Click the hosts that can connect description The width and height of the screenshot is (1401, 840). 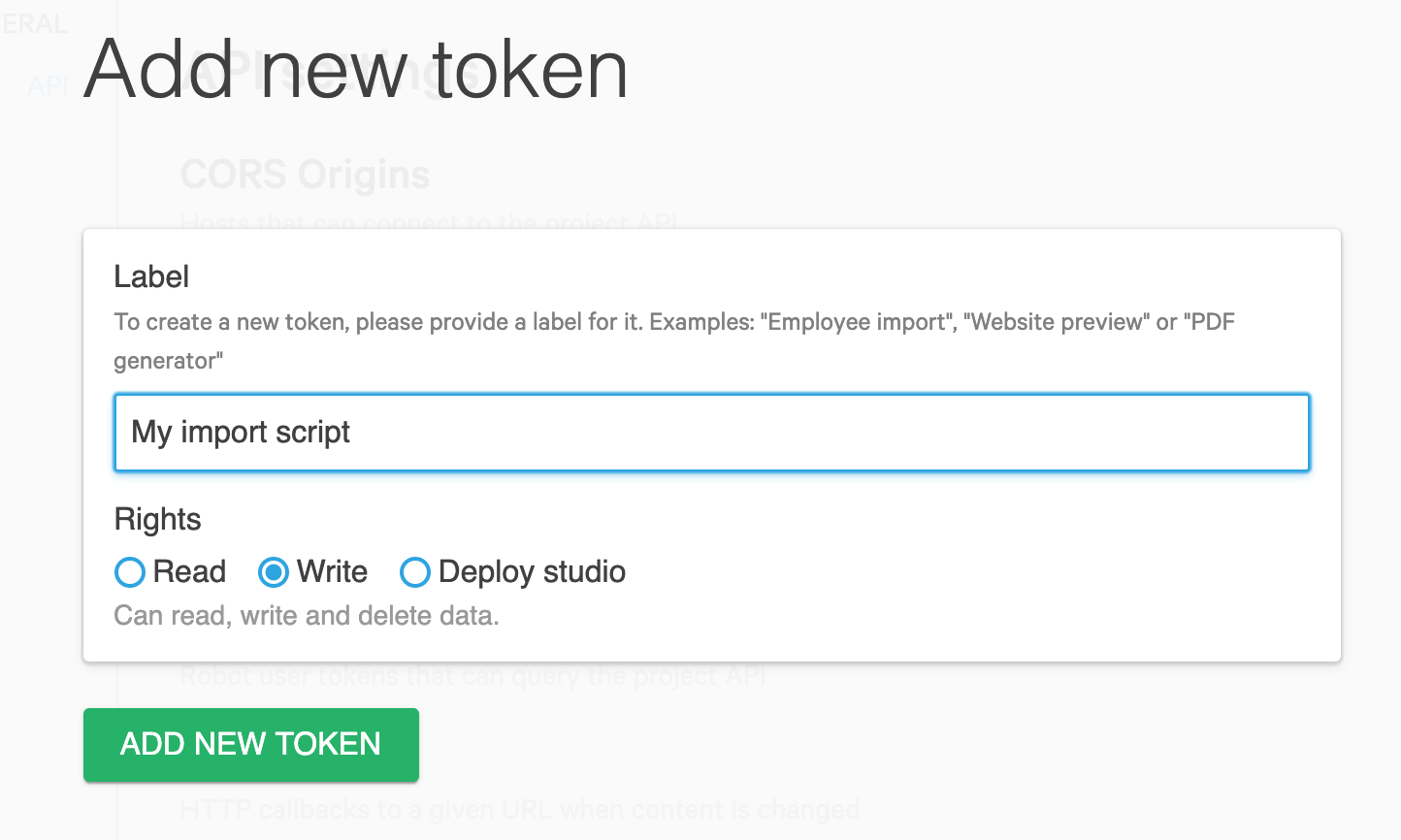(431, 222)
